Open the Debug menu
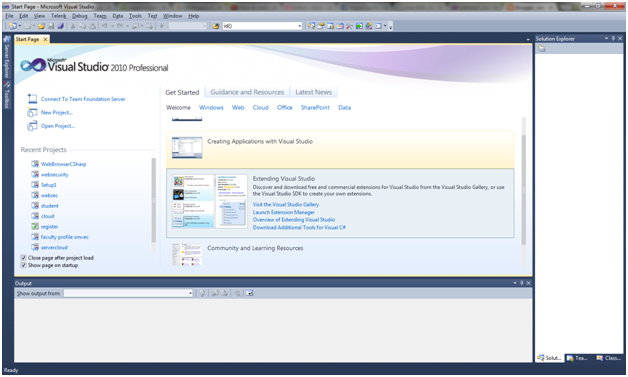Image resolution: width=628 pixels, height=377 pixels. pos(80,16)
